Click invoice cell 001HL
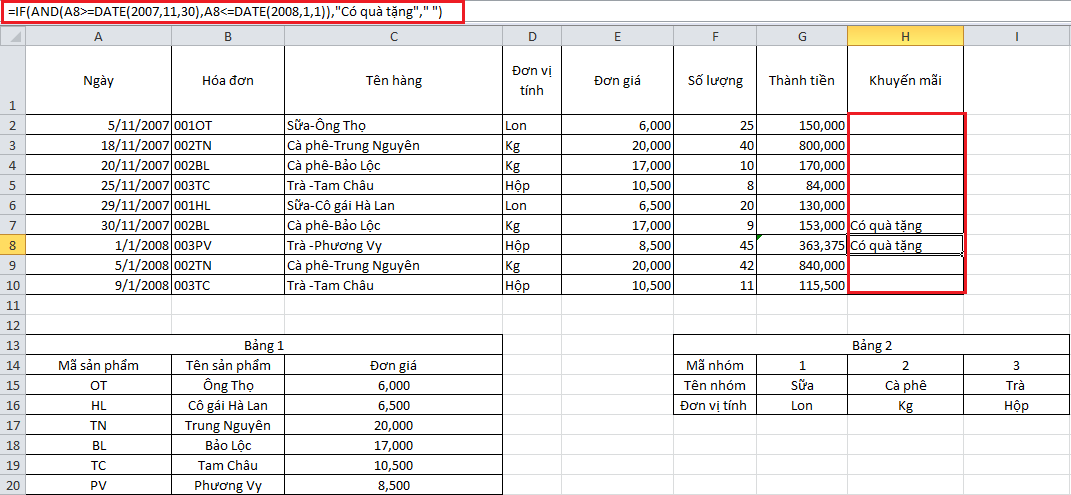This screenshot has width=1071, height=495. [x=228, y=205]
